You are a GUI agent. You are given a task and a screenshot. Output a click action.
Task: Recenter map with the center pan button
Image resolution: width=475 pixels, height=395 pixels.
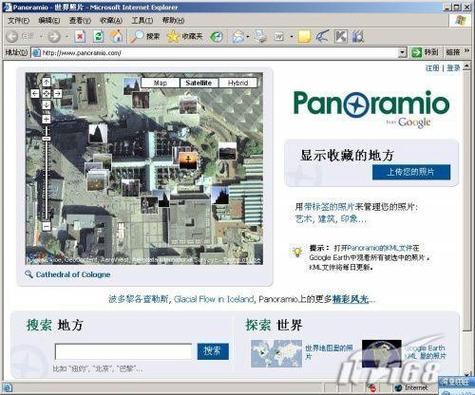coord(46,94)
